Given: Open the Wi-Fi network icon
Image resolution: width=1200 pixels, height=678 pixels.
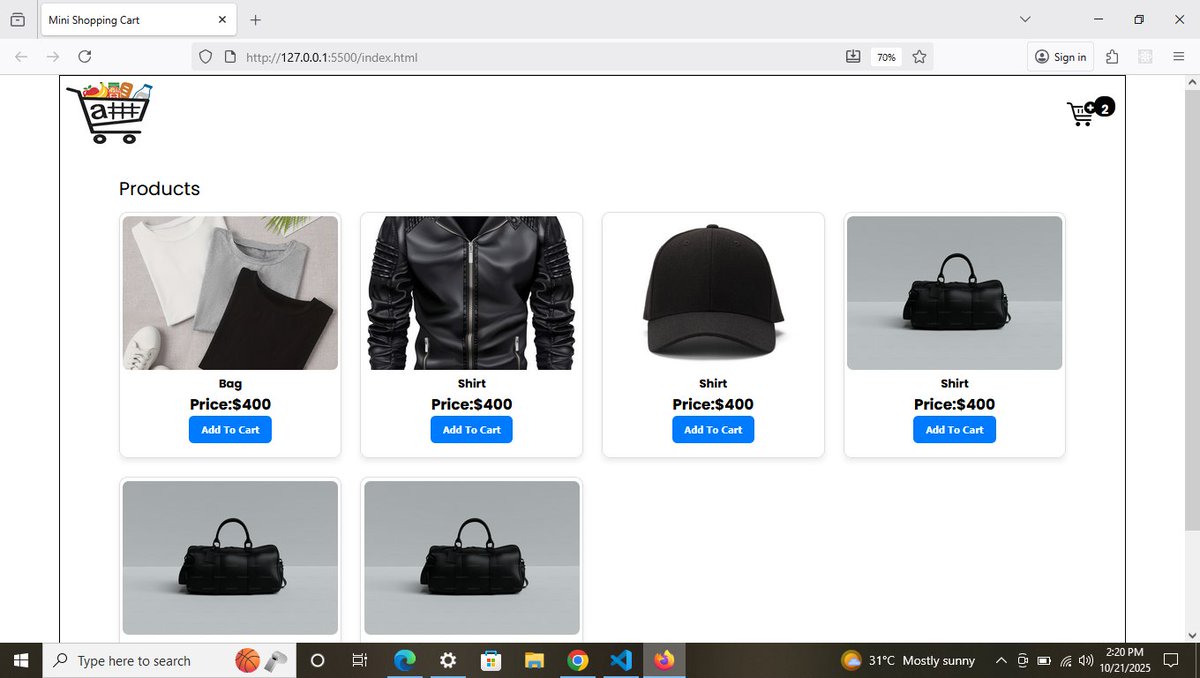Looking at the screenshot, I should point(1066,661).
